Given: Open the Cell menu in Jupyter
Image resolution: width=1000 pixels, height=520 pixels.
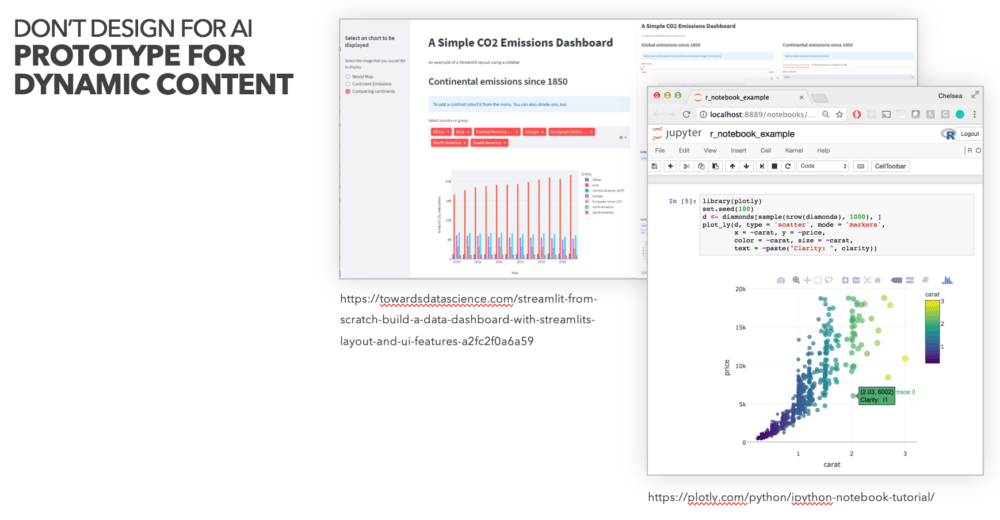Looking at the screenshot, I should (766, 151).
